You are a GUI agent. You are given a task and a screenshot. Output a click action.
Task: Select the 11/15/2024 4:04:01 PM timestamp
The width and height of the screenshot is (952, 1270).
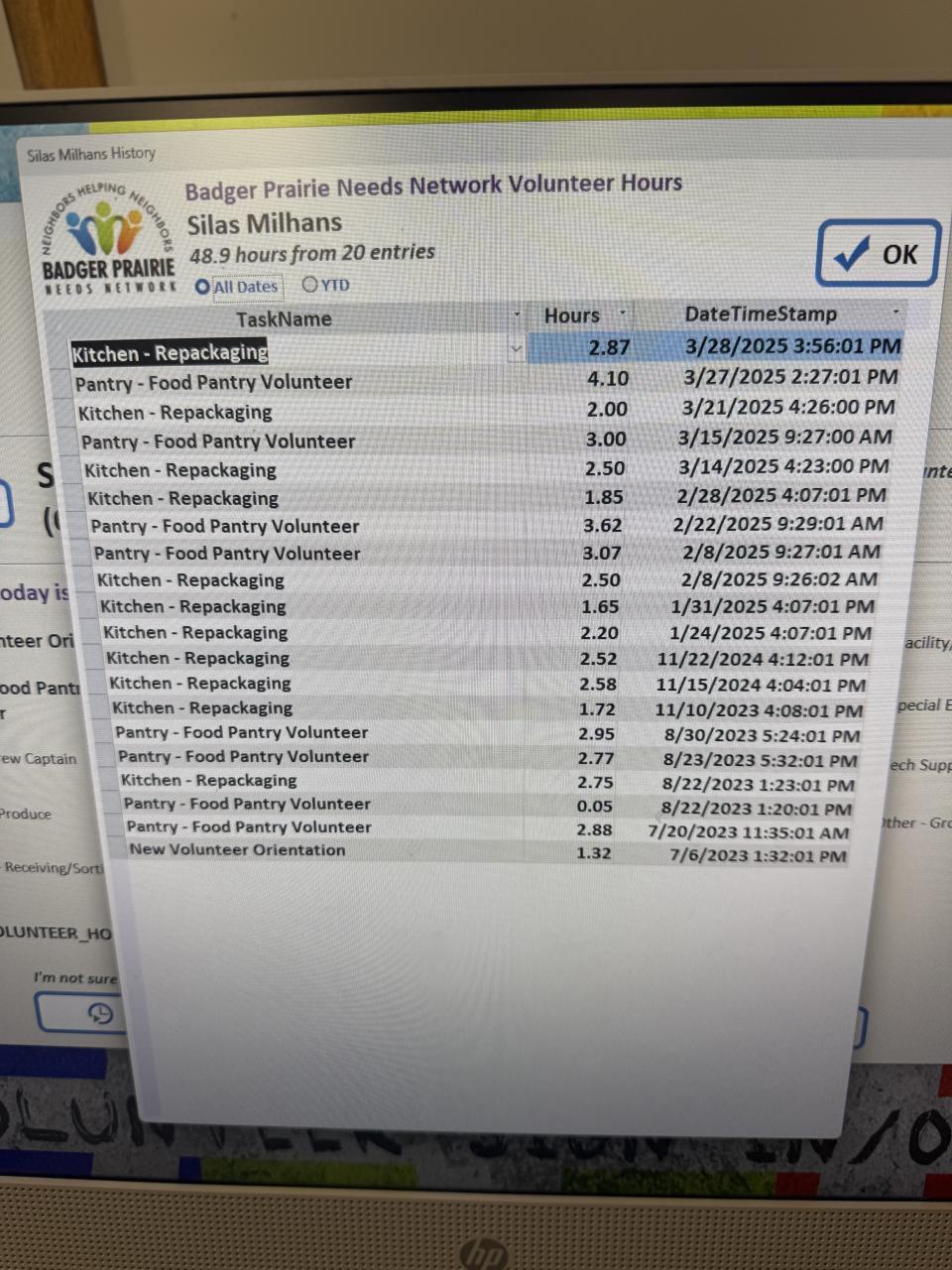(x=761, y=685)
